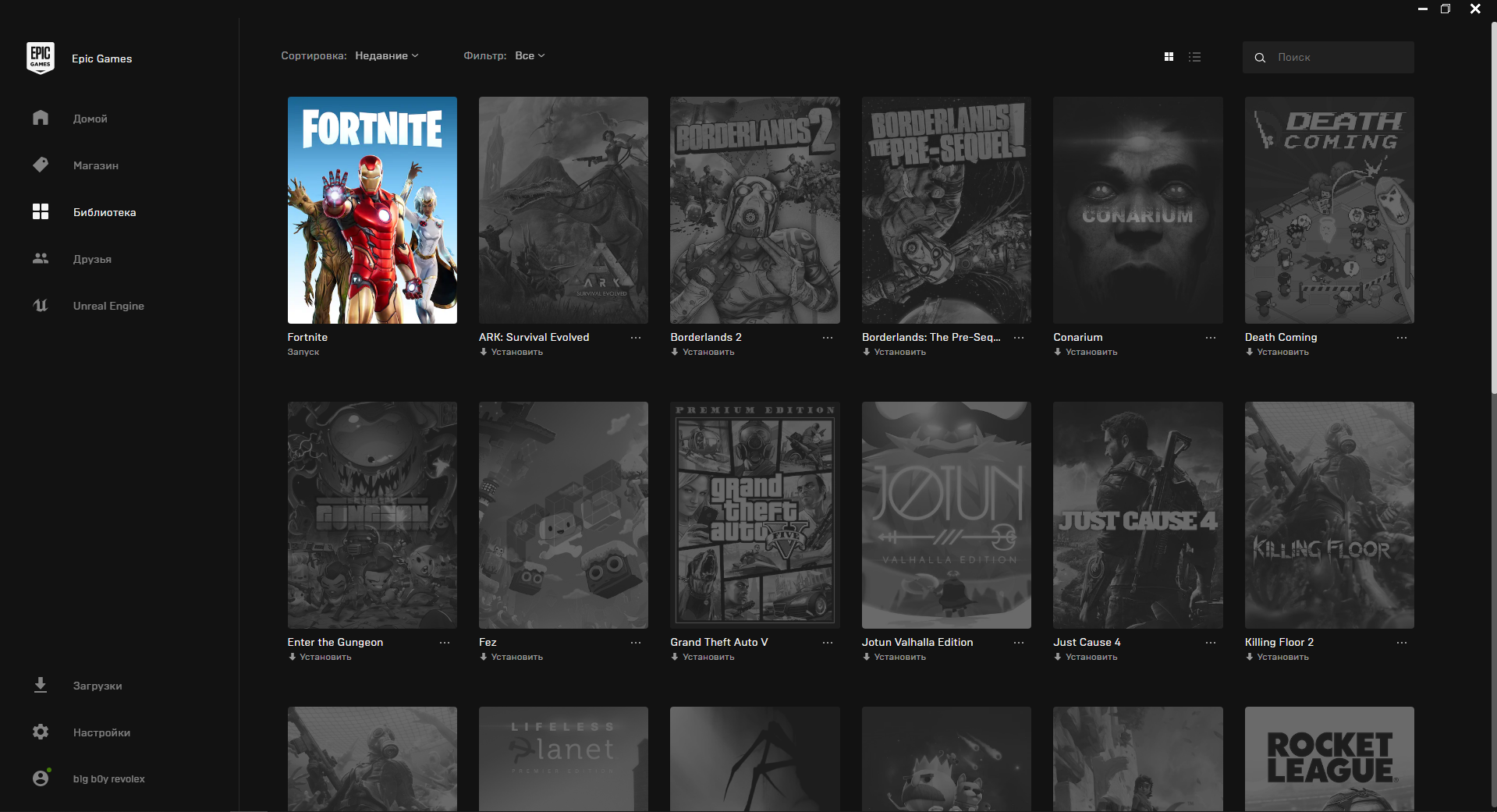Open options menu for Enter the Gungeon
The width and height of the screenshot is (1497, 812).
(x=445, y=643)
